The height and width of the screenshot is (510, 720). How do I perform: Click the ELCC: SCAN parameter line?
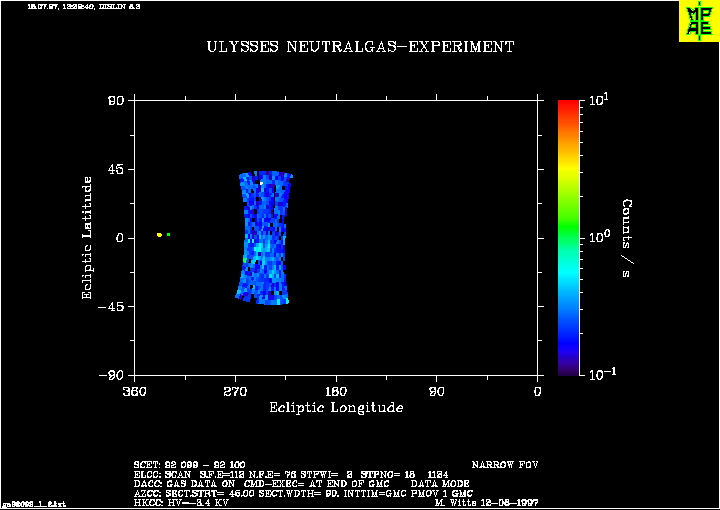pyautogui.click(x=291, y=474)
